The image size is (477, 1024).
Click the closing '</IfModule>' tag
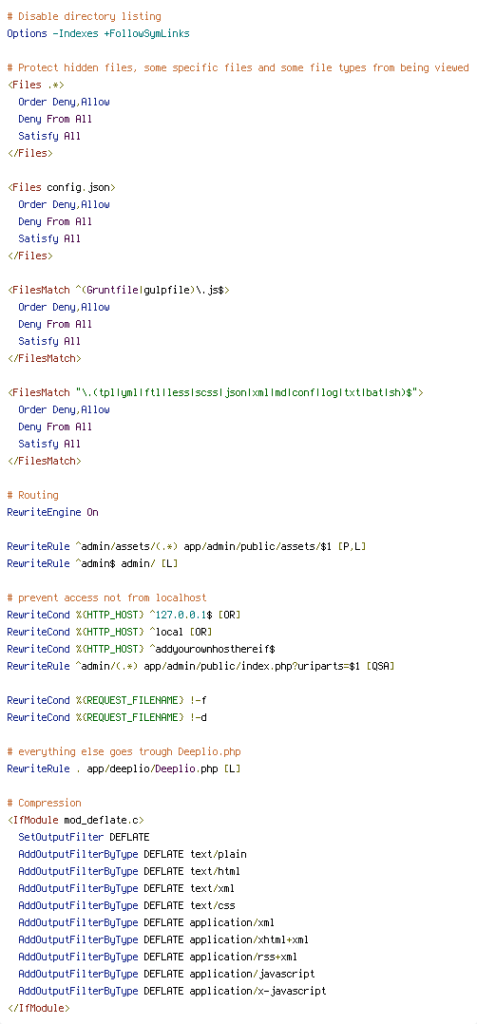coord(39,1008)
